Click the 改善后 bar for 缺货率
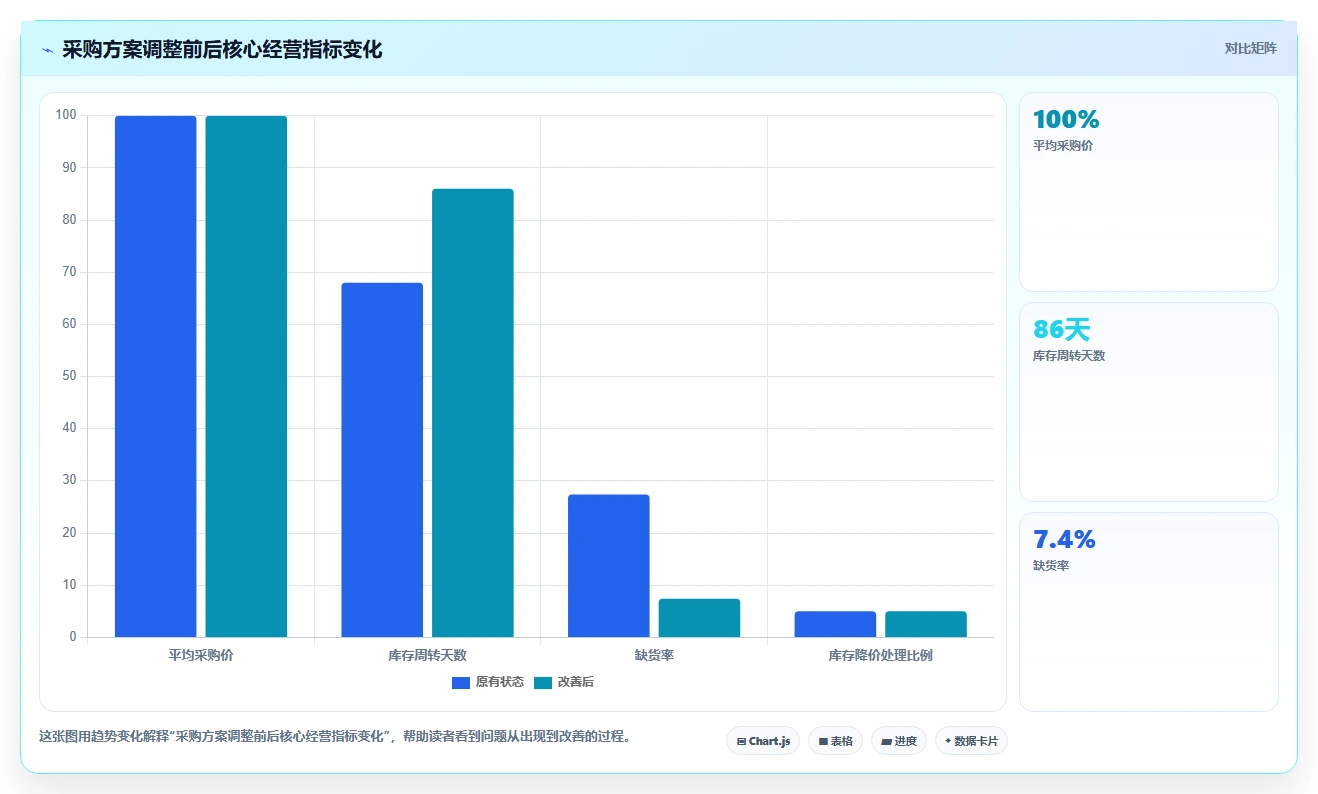 (699, 618)
